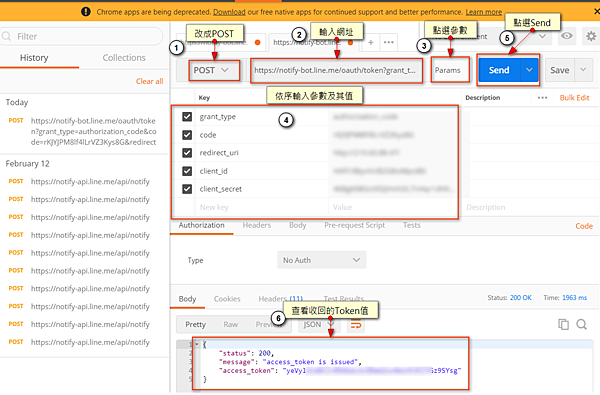Open the Pre-request Script tab
Image resolution: width=600 pixels, height=395 pixels.
pyautogui.click(x=355, y=225)
